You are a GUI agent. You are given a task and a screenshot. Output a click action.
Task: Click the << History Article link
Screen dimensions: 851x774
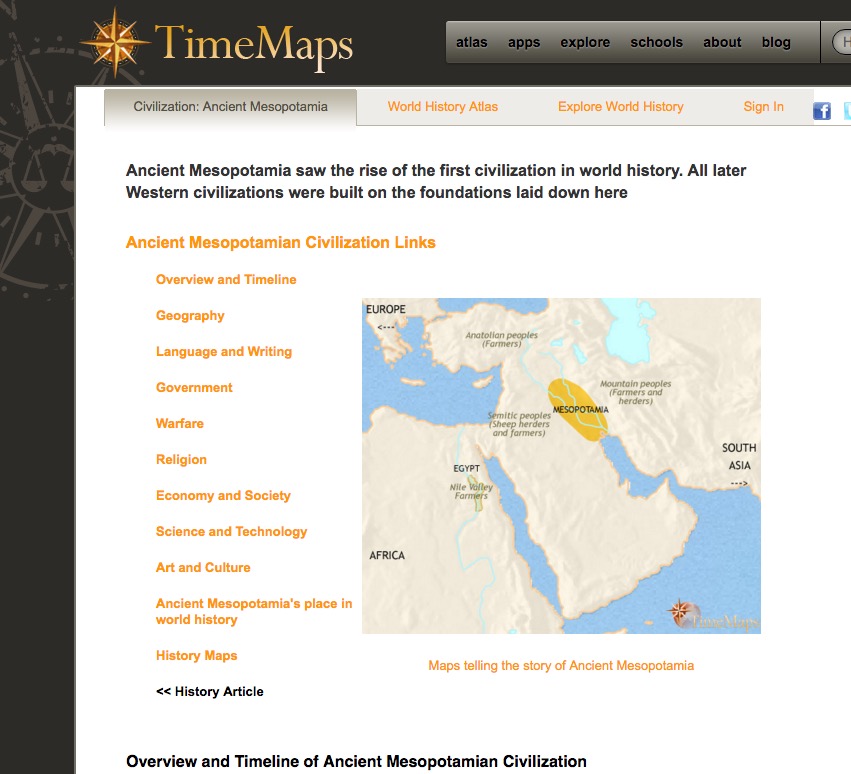tap(209, 691)
